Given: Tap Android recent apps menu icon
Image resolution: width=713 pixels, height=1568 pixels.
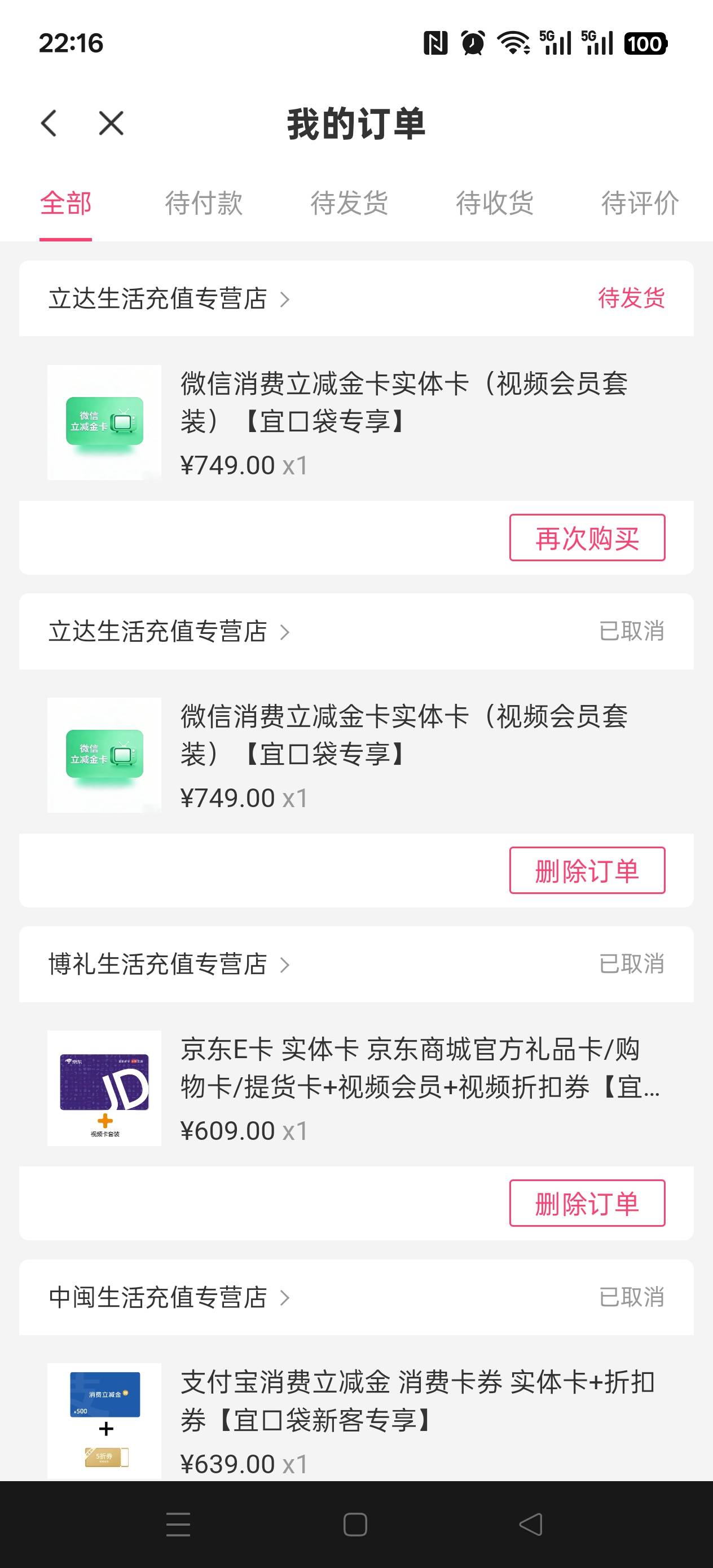Looking at the screenshot, I should pos(178,1523).
